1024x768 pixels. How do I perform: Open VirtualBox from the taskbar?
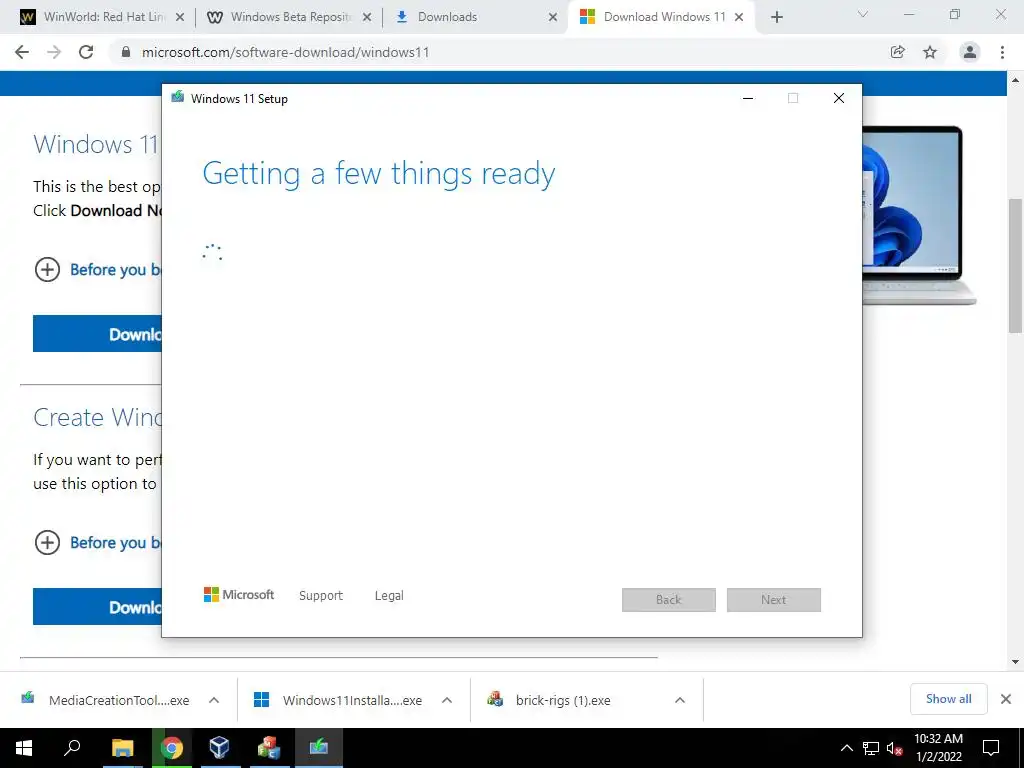(x=219, y=748)
